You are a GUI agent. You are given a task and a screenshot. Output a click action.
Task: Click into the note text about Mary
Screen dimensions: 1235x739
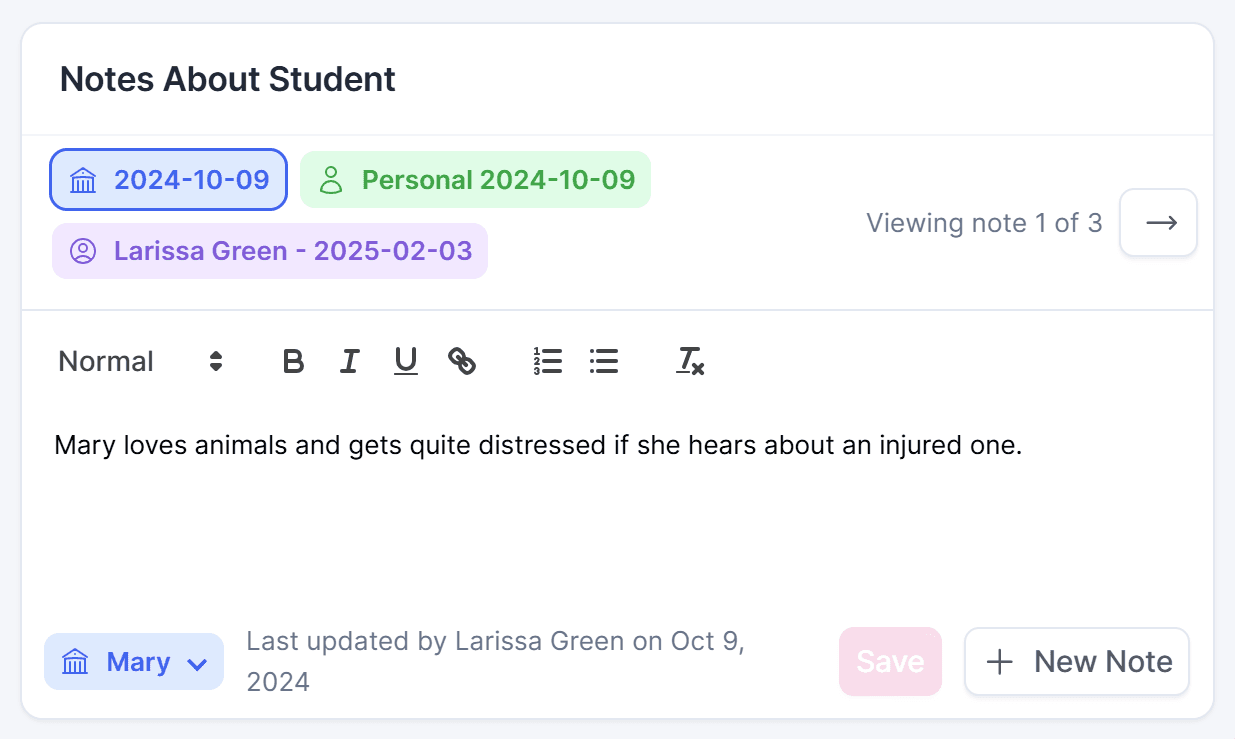point(538,445)
